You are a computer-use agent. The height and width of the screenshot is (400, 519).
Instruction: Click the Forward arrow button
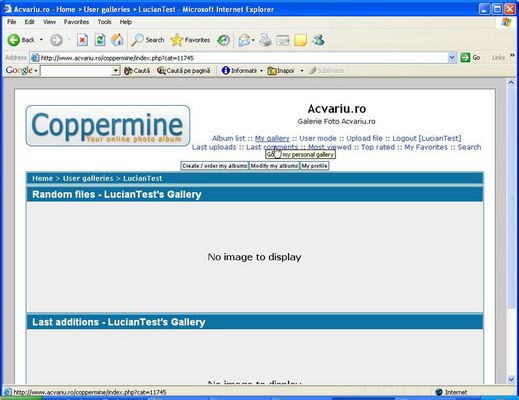56,40
